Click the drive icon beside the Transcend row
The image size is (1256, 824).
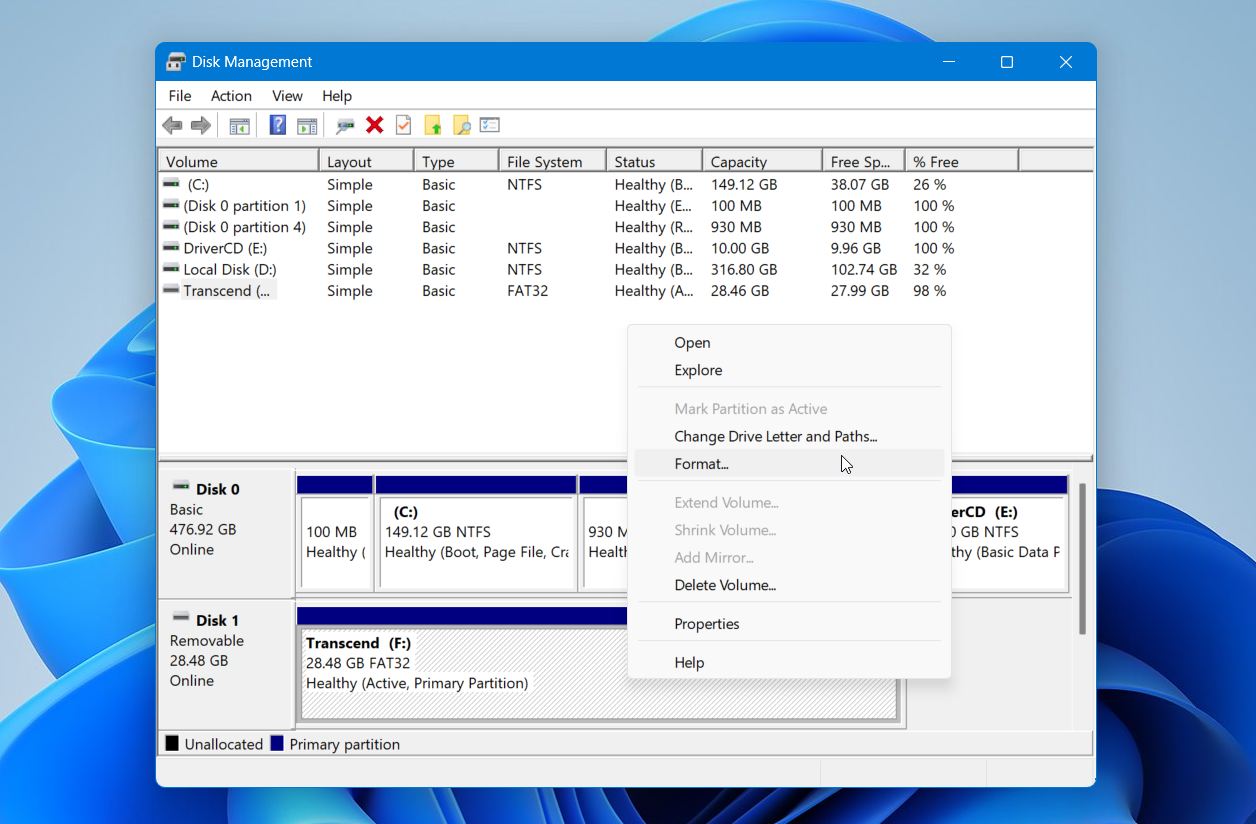click(171, 290)
